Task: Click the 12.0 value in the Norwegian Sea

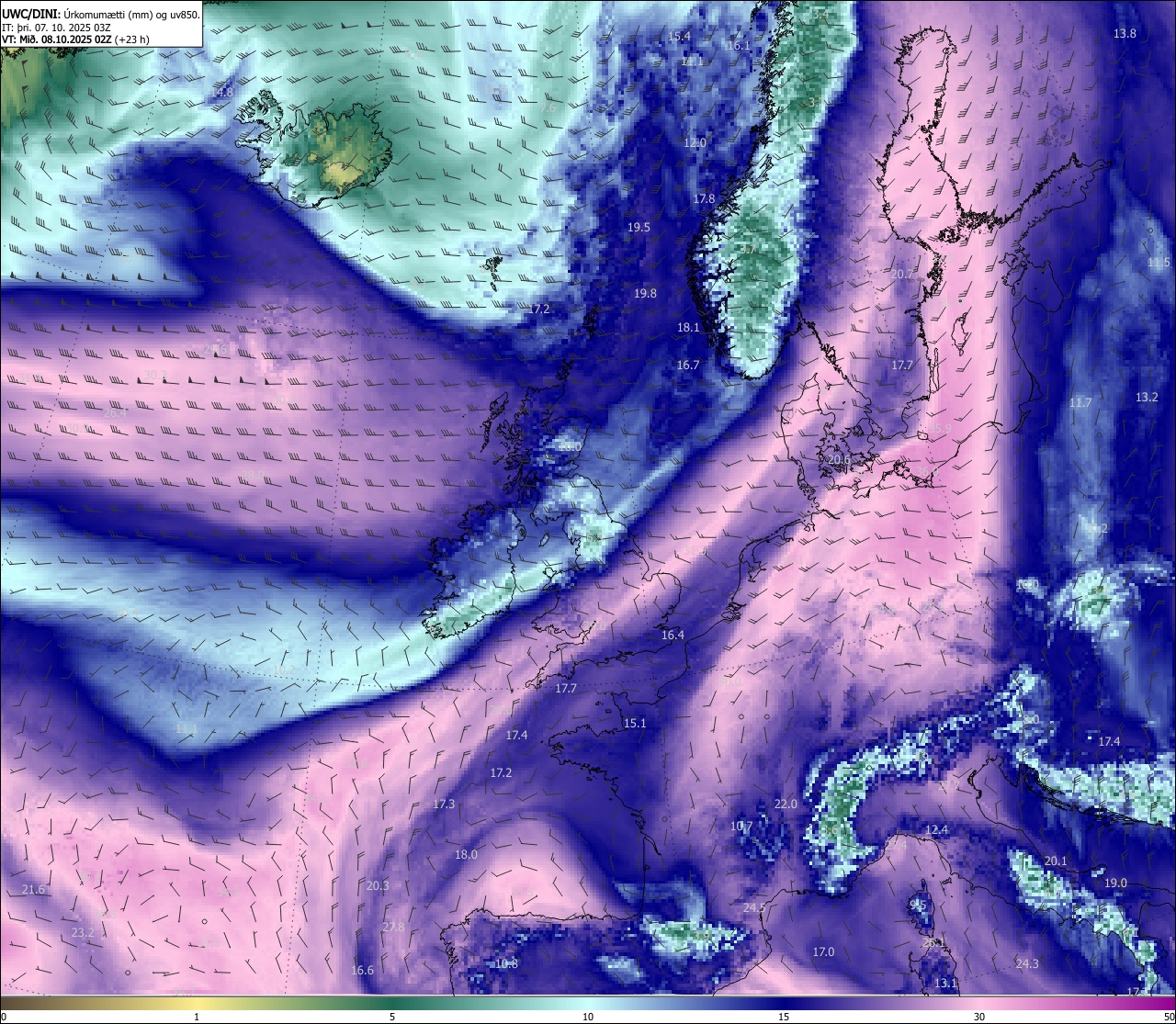Action: [695, 143]
